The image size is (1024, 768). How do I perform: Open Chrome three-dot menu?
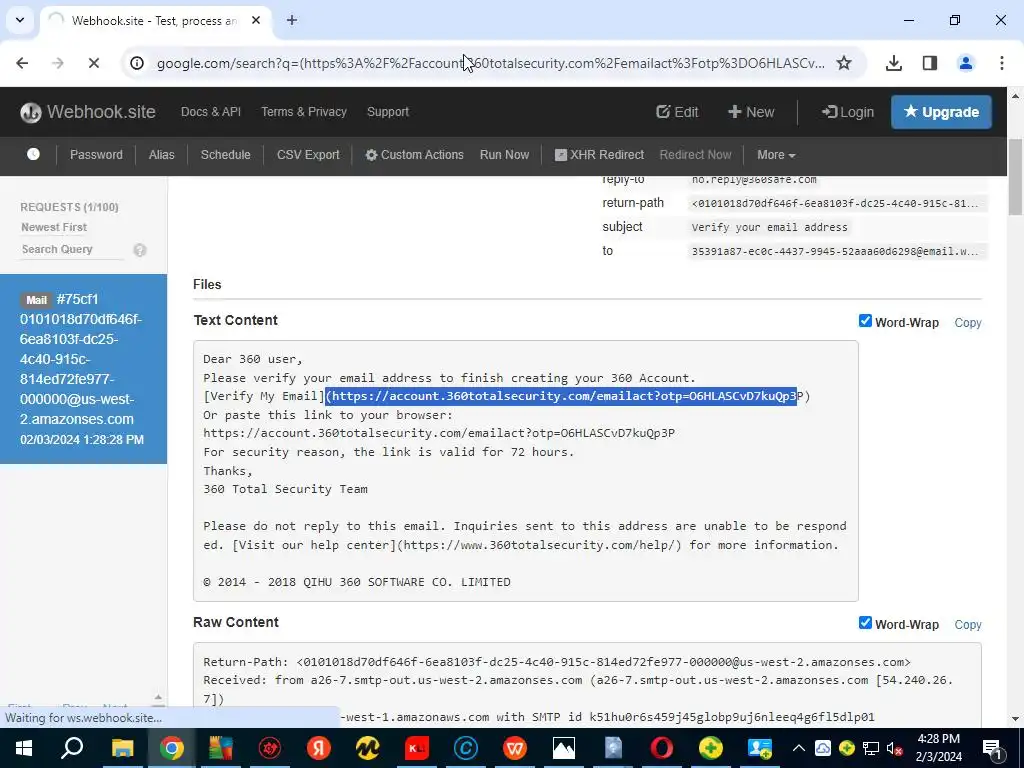point(1002,63)
